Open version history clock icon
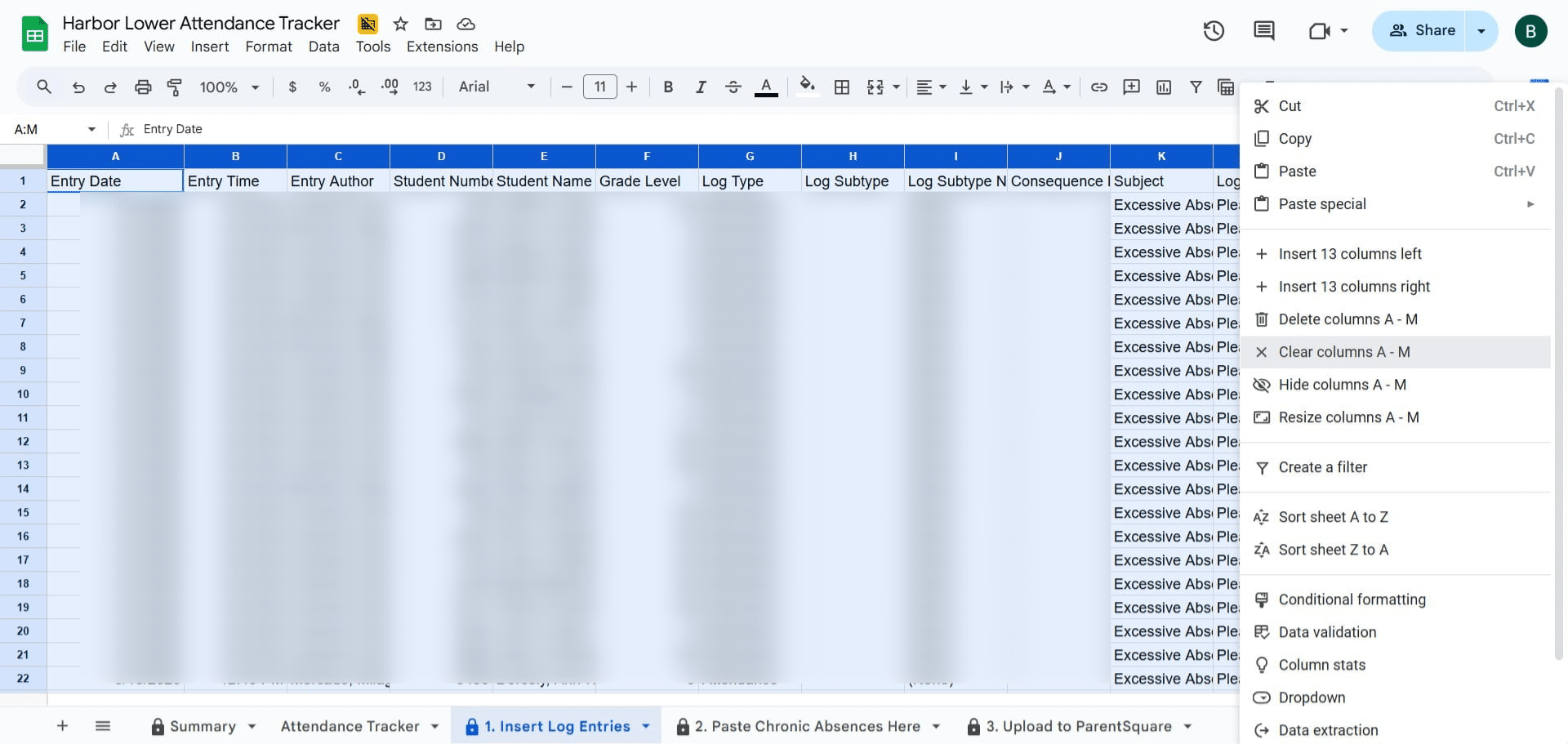 click(x=1214, y=31)
